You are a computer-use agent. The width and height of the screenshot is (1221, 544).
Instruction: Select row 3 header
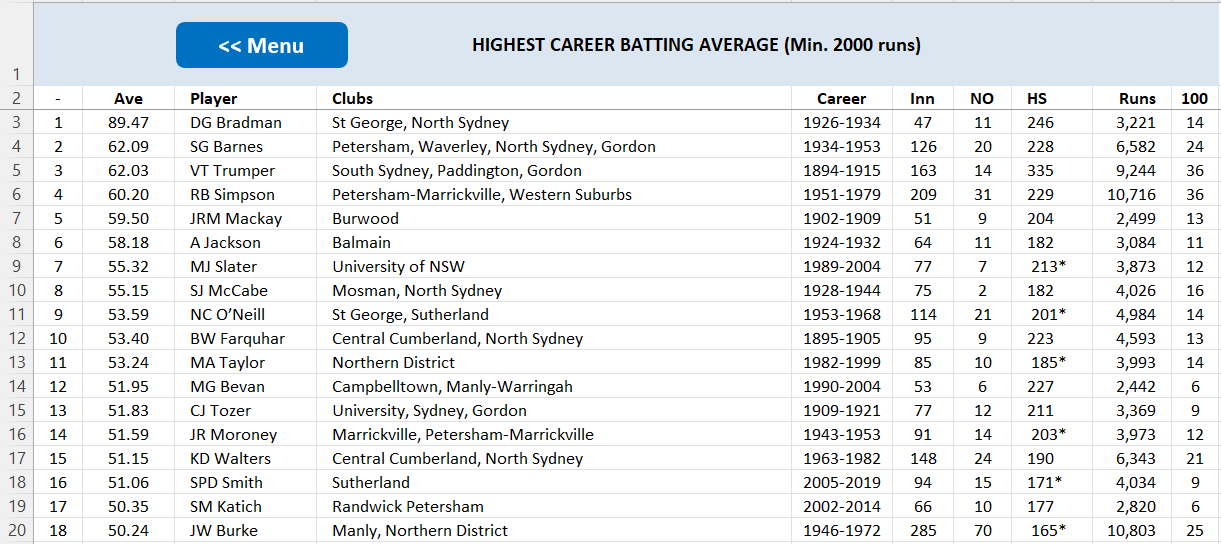(x=16, y=122)
